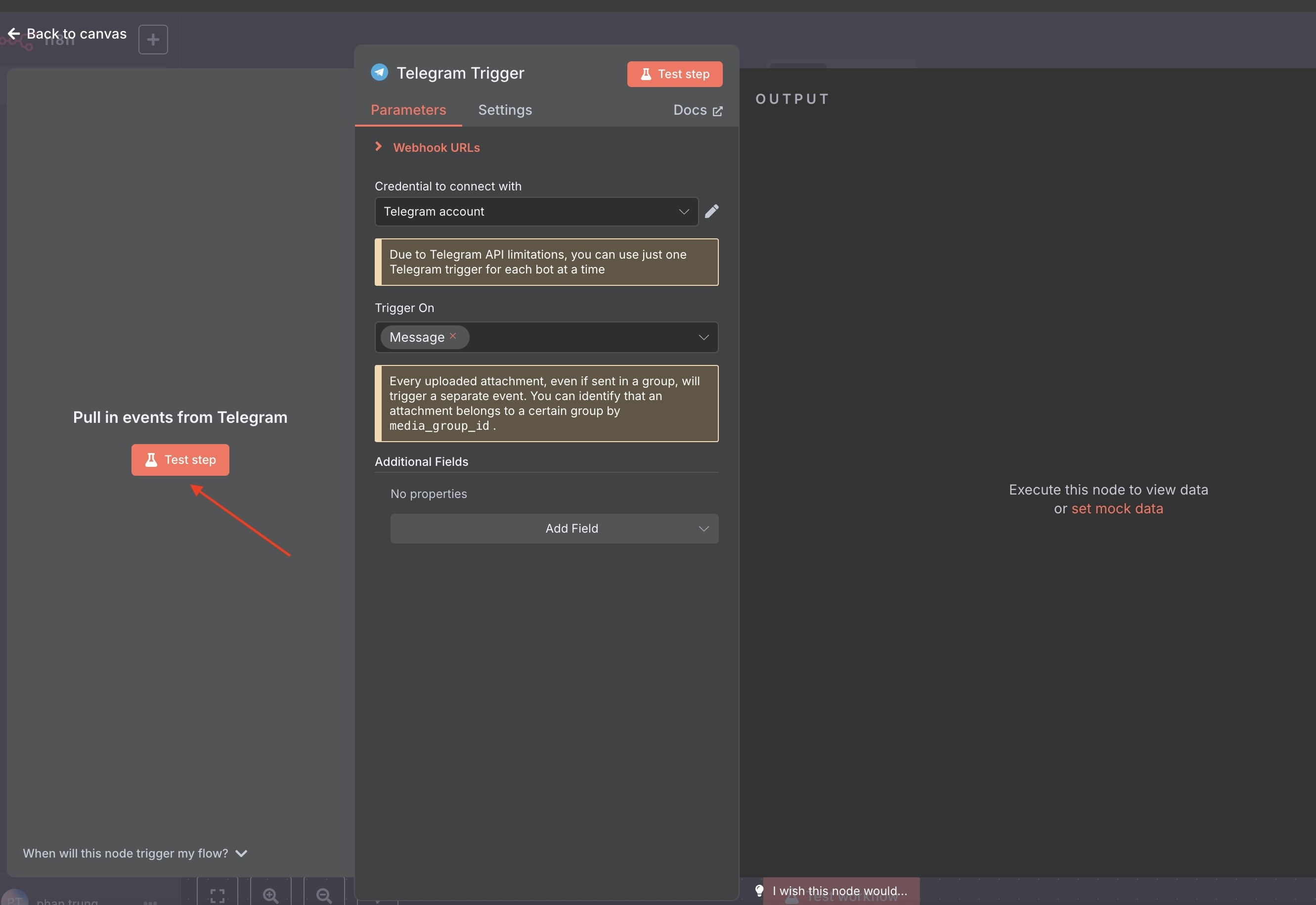This screenshot has height=905, width=1316.
Task: Select the Parameters tab
Action: point(408,110)
